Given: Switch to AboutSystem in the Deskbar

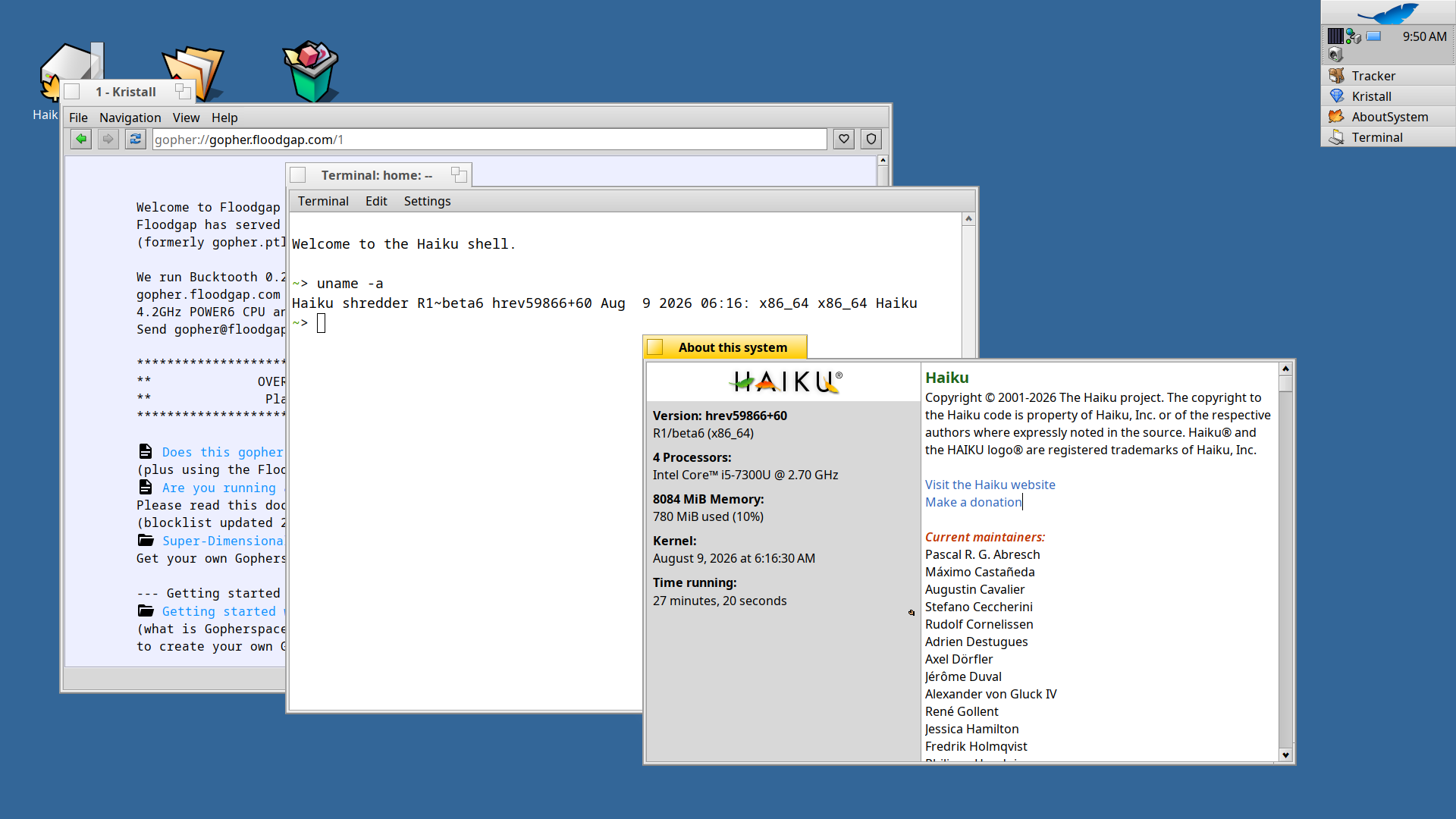Looking at the screenshot, I should pyautogui.click(x=1388, y=117).
